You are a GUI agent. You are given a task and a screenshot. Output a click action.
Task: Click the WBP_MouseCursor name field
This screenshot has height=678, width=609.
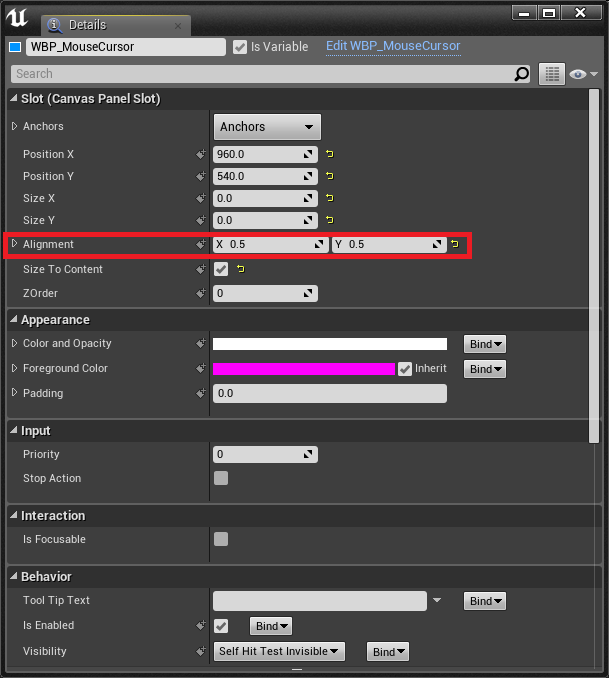(x=126, y=47)
